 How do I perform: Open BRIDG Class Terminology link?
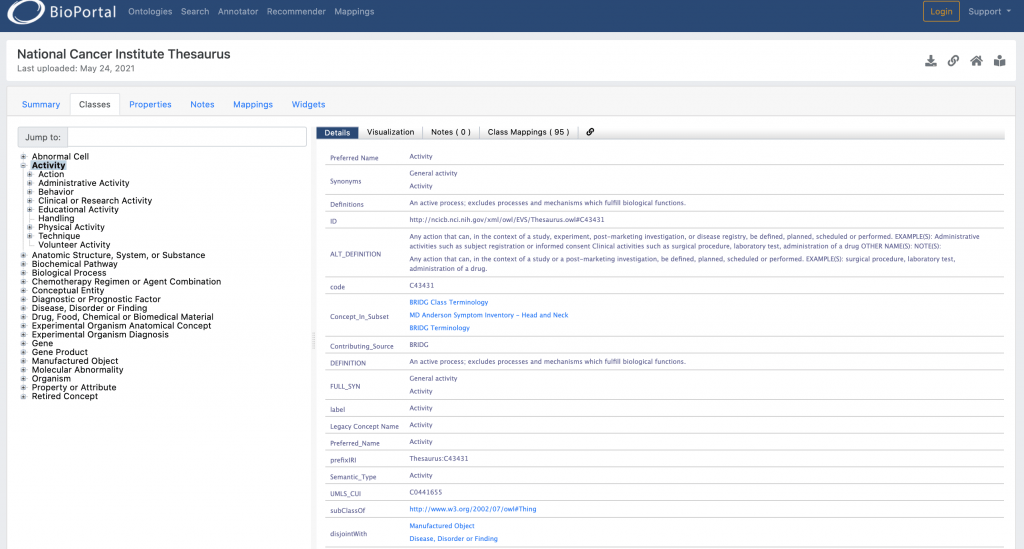[449, 302]
